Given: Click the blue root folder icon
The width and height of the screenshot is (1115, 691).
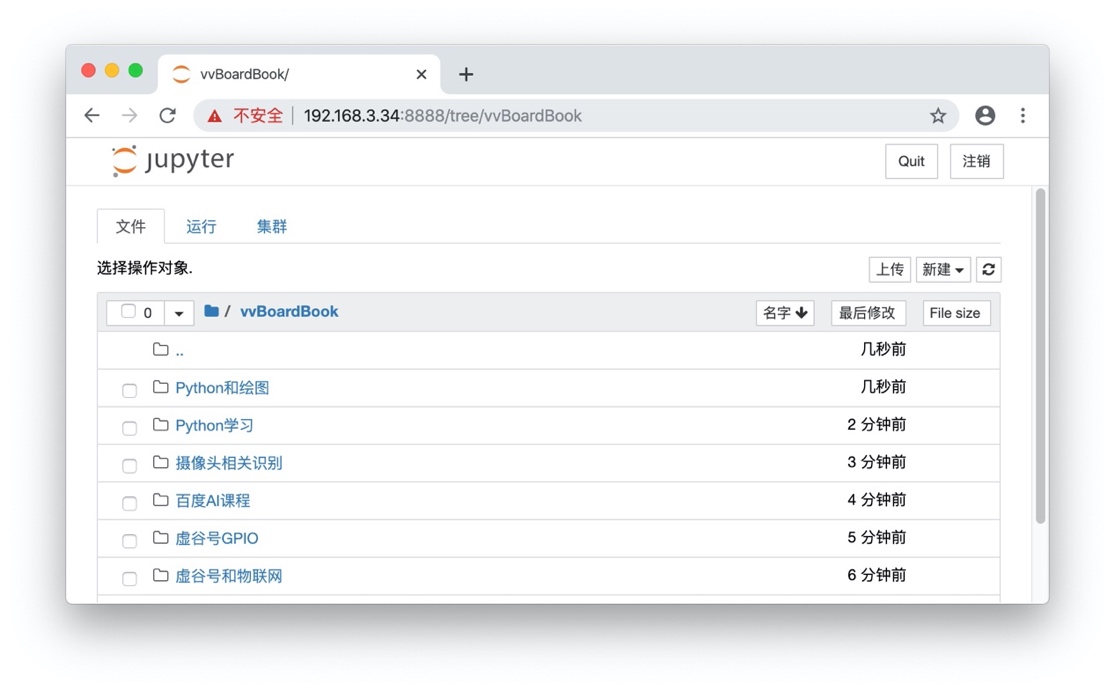Looking at the screenshot, I should coord(211,311).
